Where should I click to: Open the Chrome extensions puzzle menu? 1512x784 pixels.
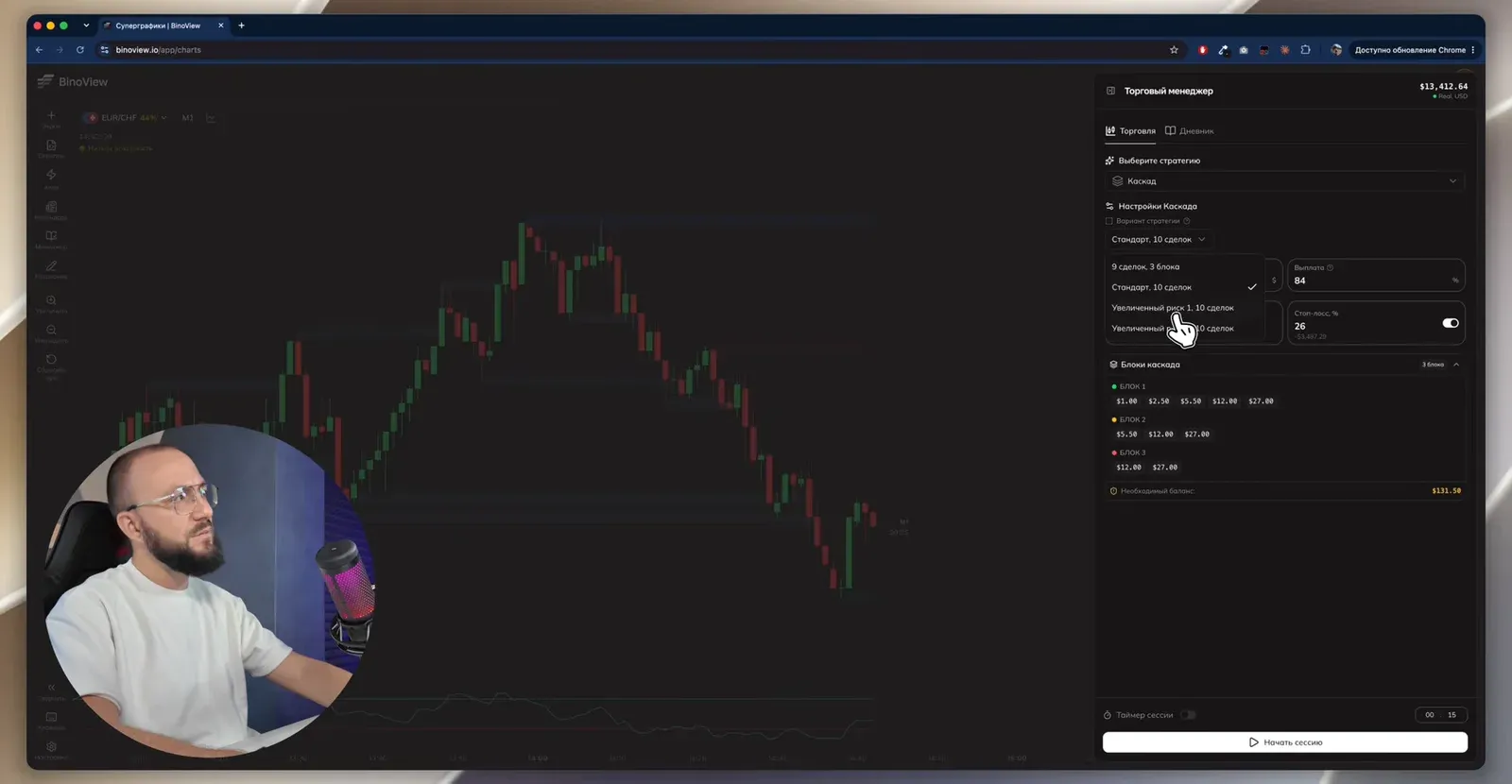[1305, 50]
